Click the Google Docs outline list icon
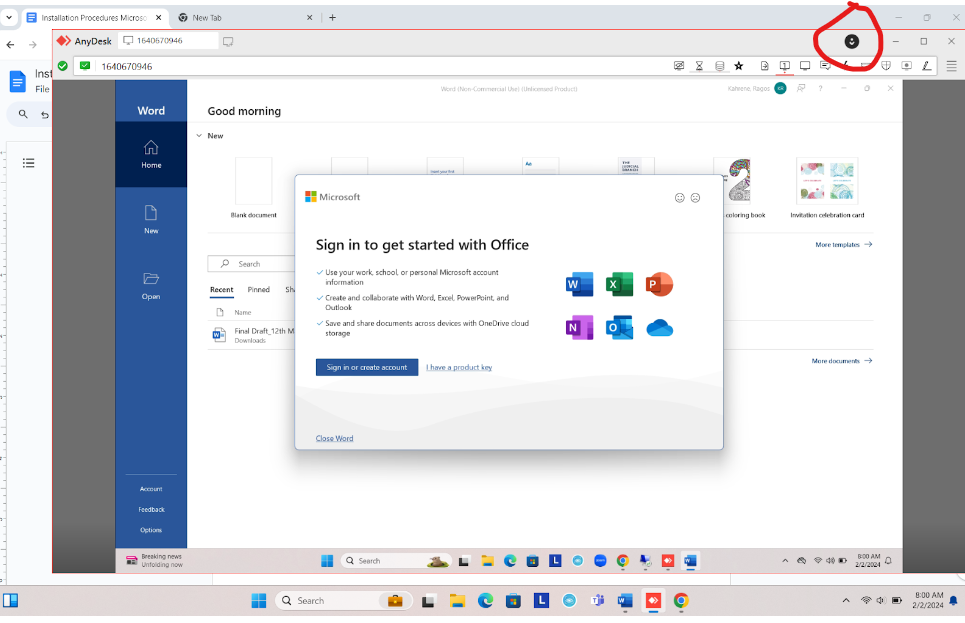Viewport: 965px width, 623px height. pyautogui.click(x=28, y=163)
